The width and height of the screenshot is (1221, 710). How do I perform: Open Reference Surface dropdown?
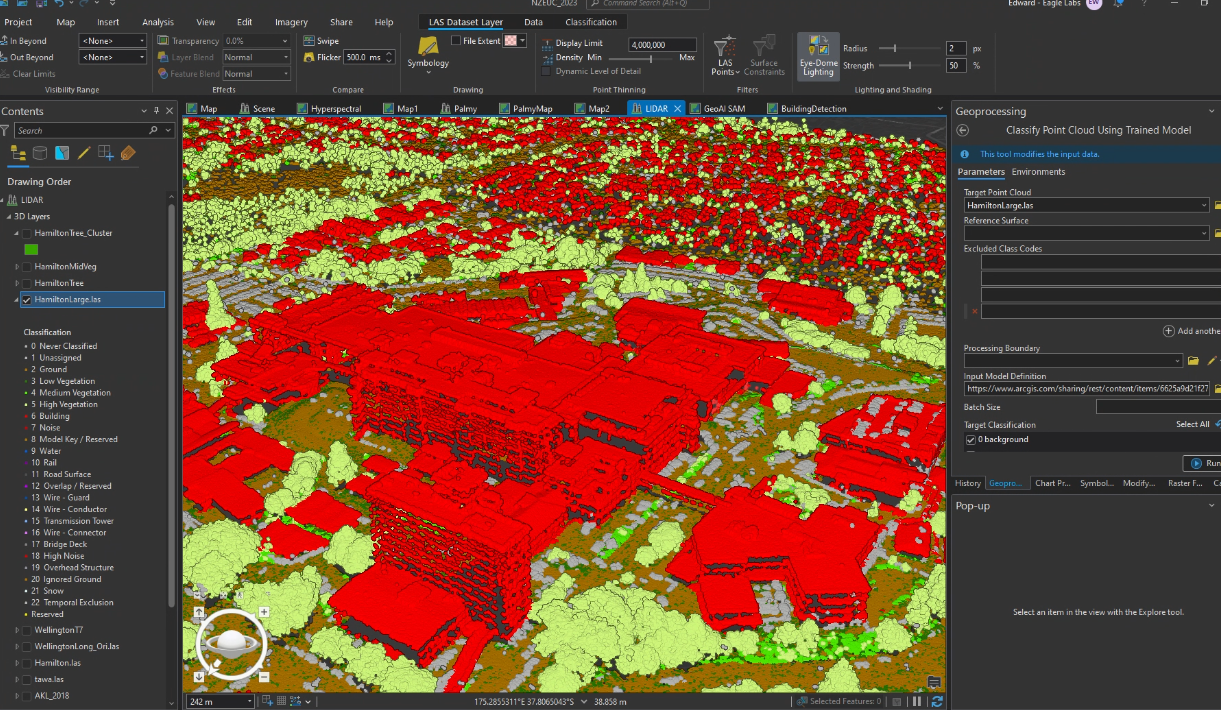tap(1203, 233)
